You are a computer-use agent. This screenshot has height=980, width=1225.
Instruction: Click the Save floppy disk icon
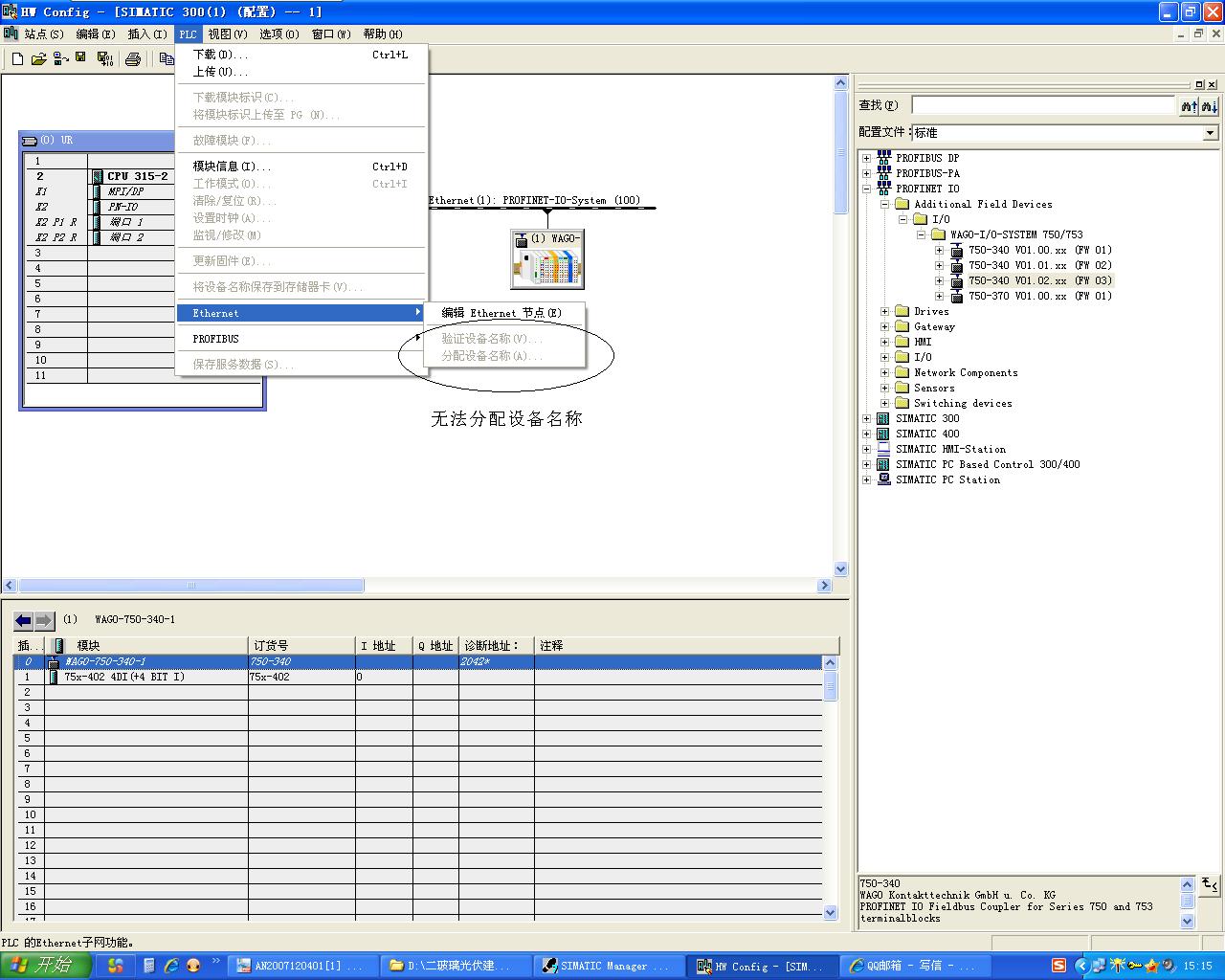click(x=81, y=59)
